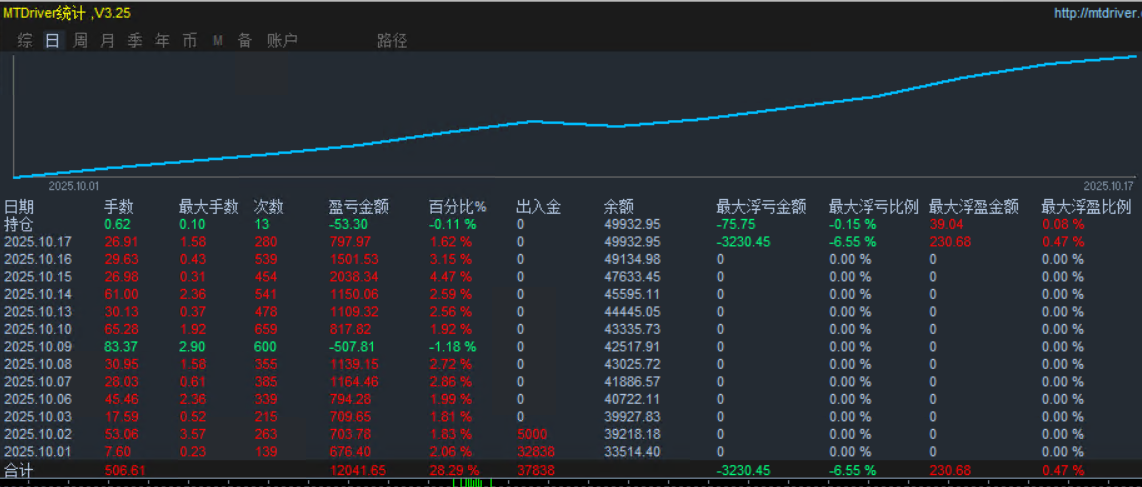Click the 最大浮亏比例 column header
The height and width of the screenshot is (487, 1142).
coord(874,207)
